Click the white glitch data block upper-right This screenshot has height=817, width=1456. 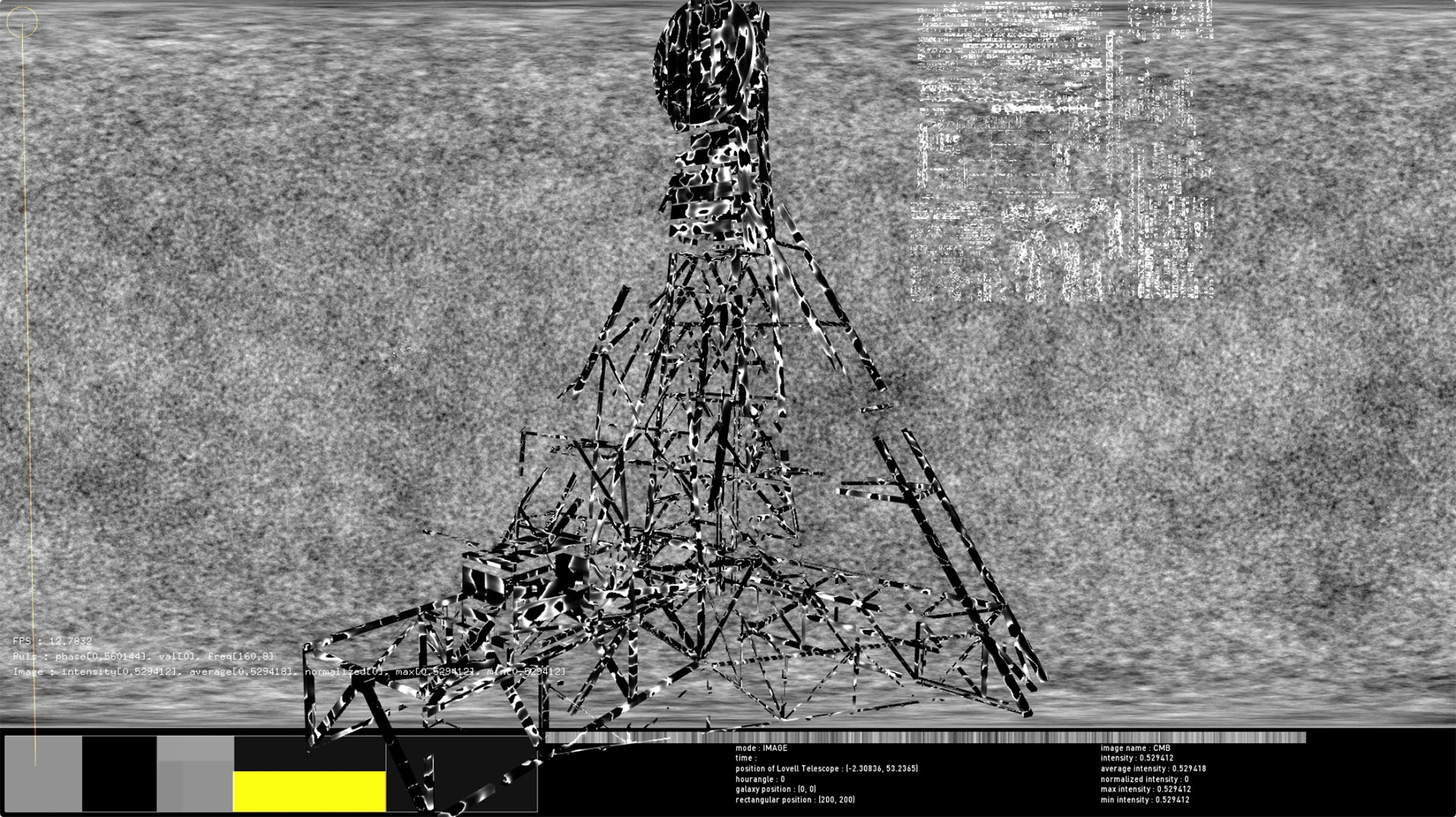click(1062, 152)
